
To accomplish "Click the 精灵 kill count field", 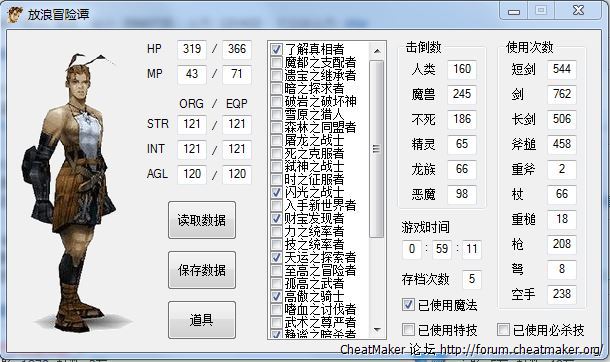I will click(462, 144).
